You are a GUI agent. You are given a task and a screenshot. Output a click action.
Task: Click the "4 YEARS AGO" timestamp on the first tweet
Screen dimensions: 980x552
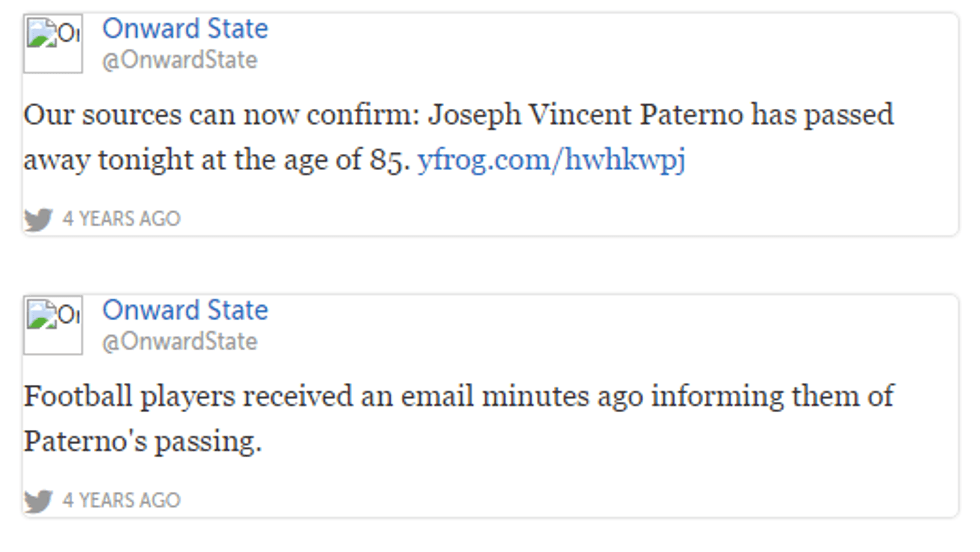coord(121,219)
